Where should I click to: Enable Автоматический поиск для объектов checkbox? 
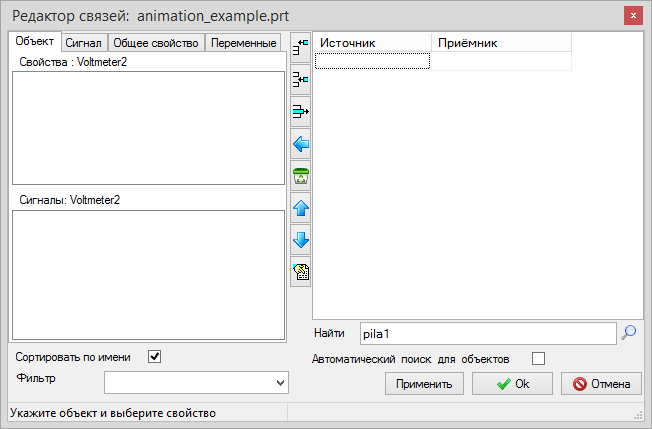[x=539, y=358]
